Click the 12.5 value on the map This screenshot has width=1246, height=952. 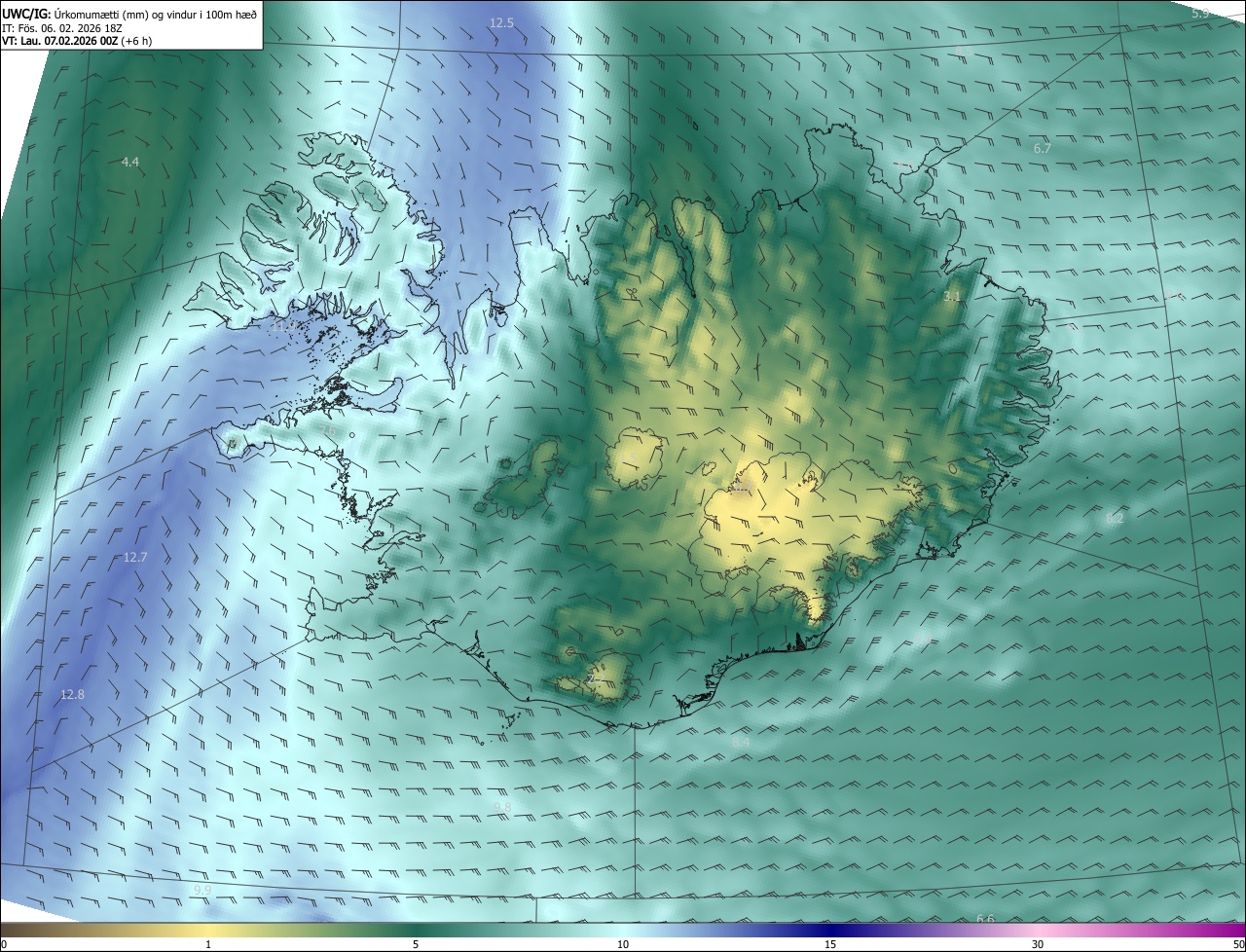point(501,21)
